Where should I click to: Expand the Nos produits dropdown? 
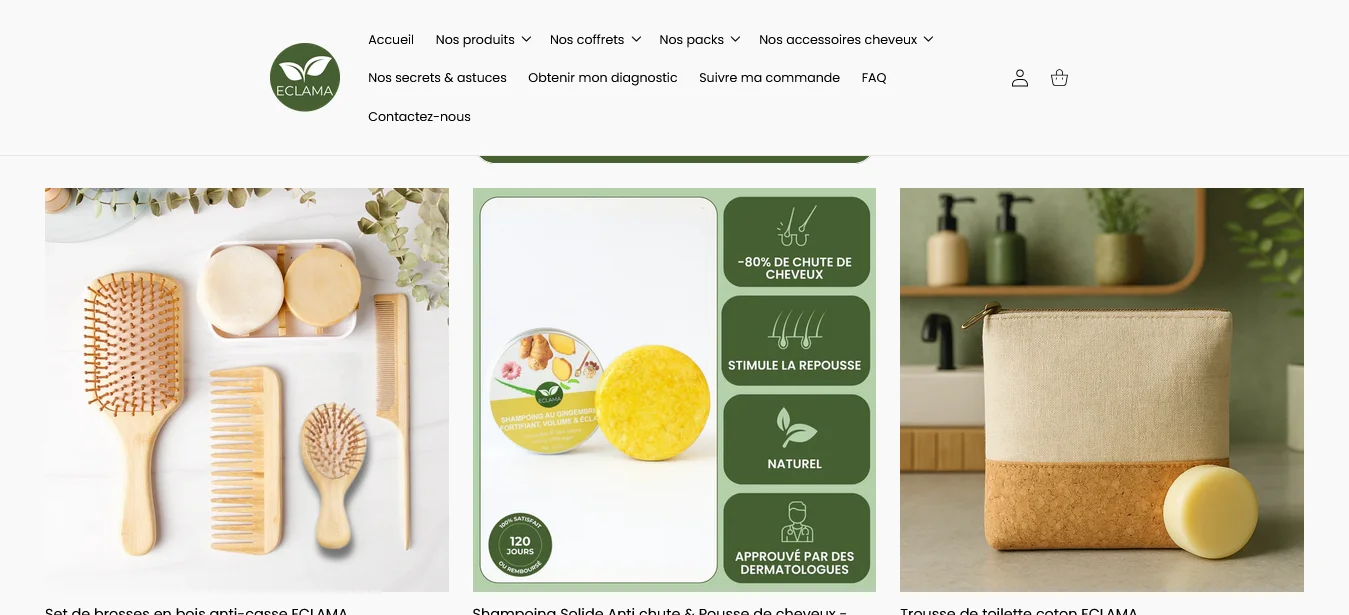(483, 40)
